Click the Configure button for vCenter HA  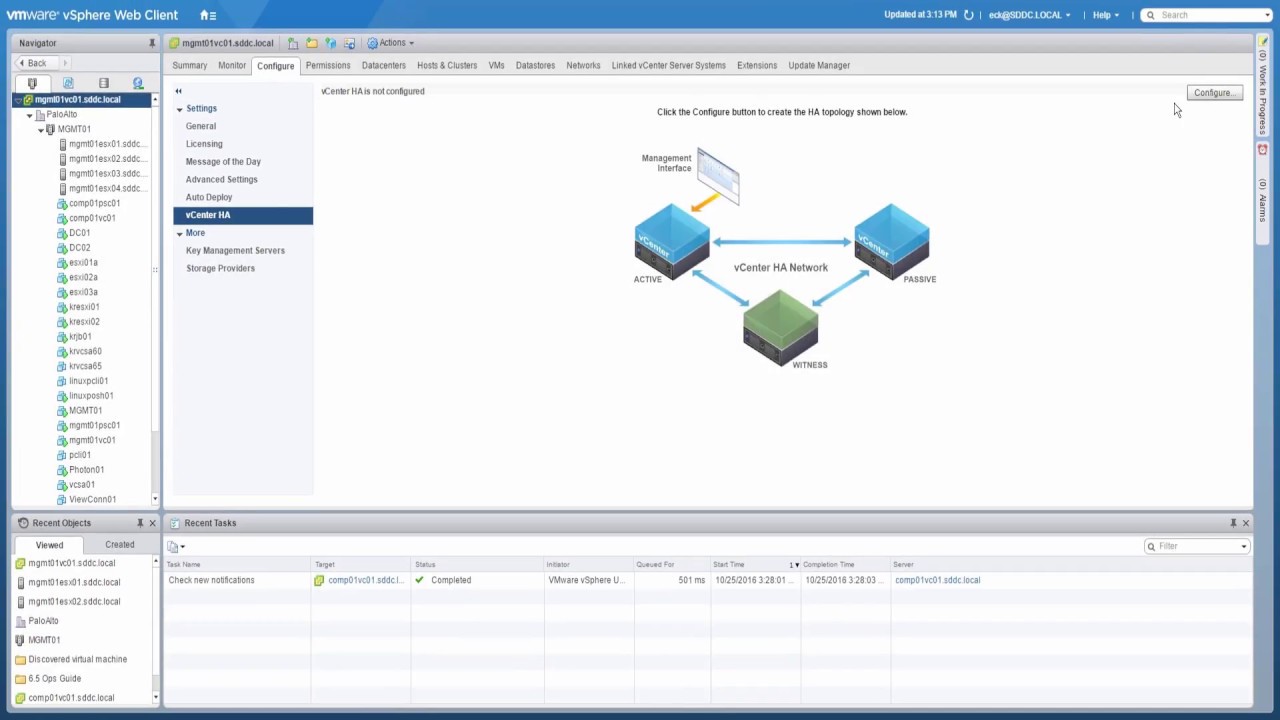coord(1215,93)
